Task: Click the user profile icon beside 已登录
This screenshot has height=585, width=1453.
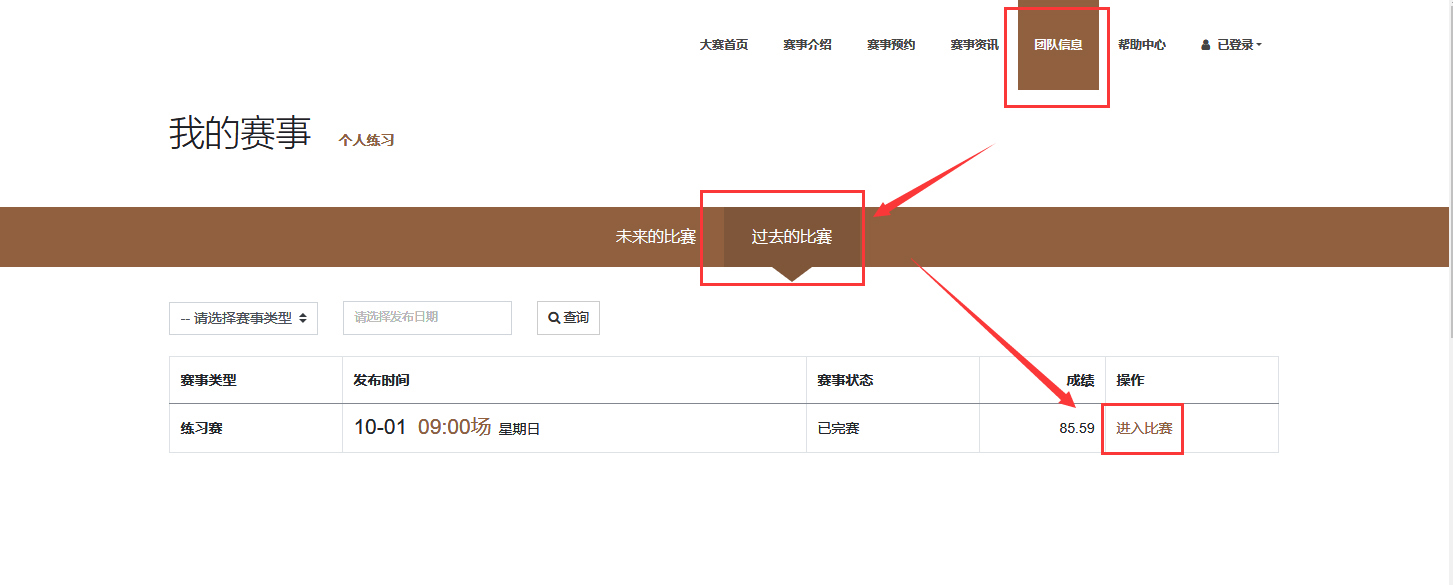Action: pos(1206,45)
